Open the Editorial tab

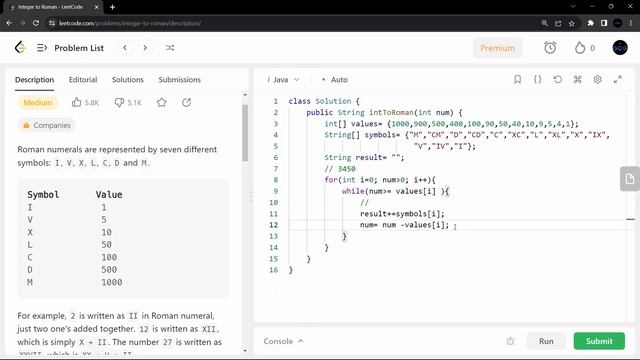(x=83, y=80)
